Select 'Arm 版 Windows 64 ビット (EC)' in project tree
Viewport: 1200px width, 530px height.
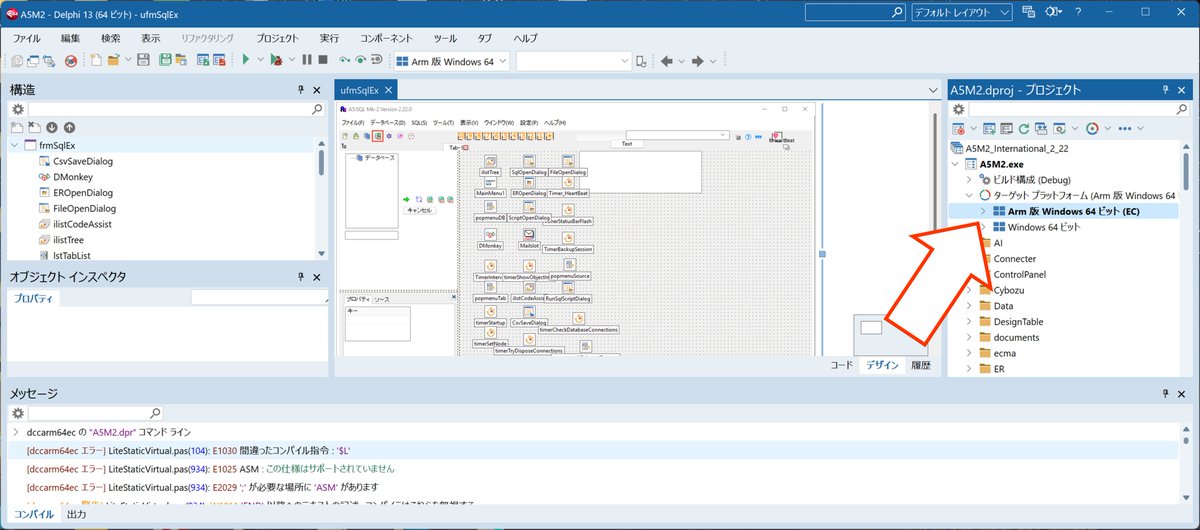(1073, 211)
